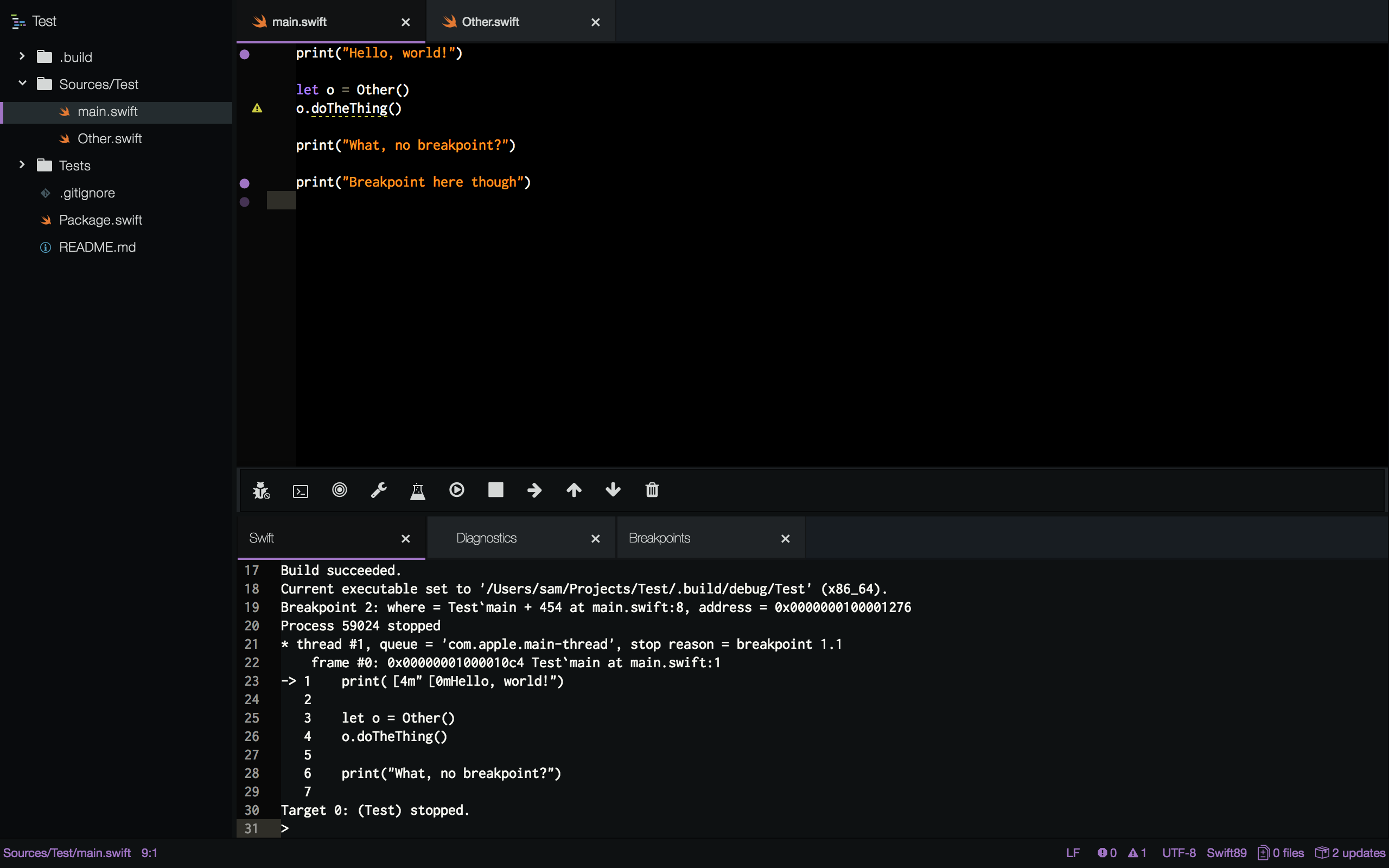Click the Swift icon beside main.swift in the file tree

(x=64, y=111)
